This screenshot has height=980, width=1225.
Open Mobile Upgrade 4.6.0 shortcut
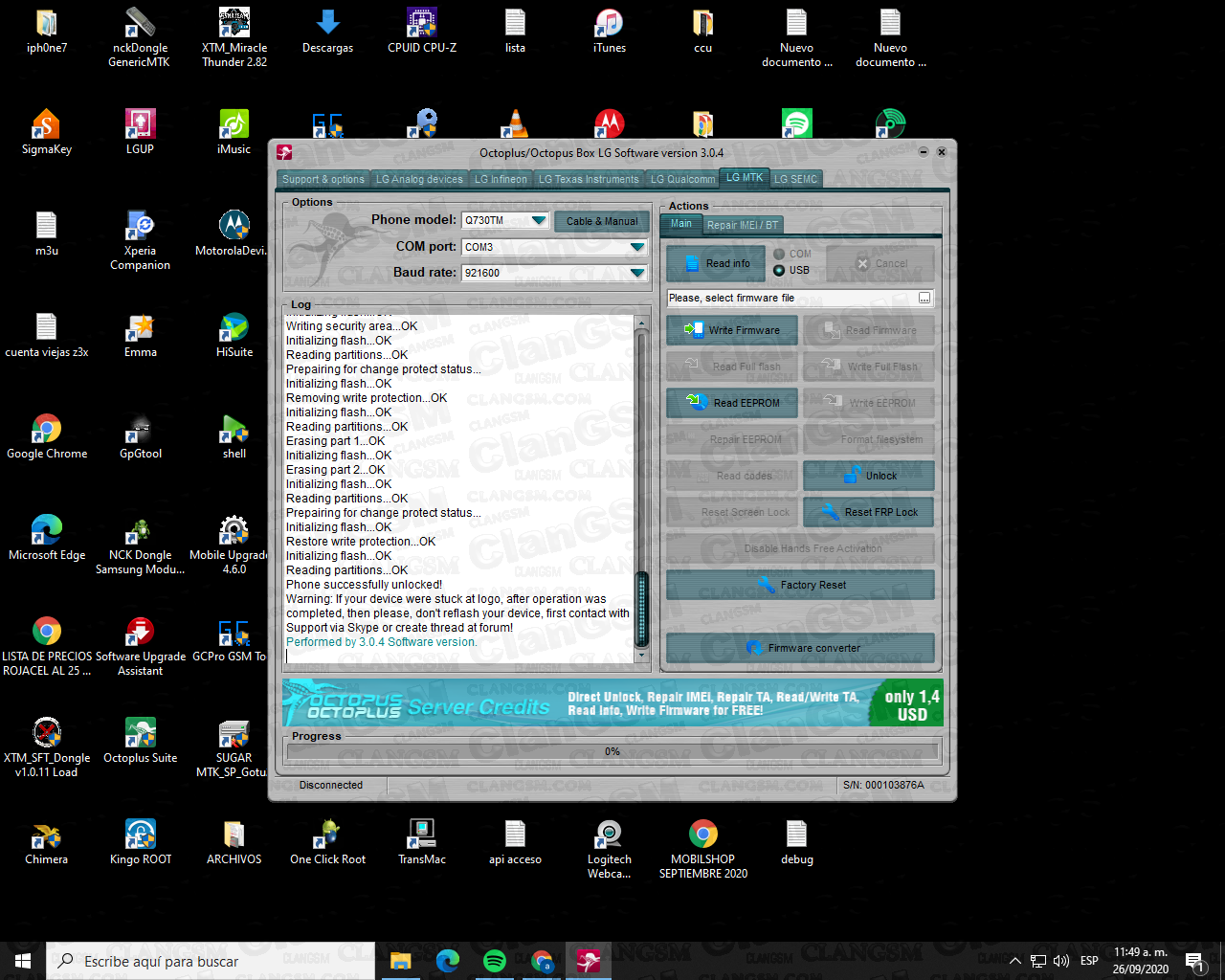230,546
